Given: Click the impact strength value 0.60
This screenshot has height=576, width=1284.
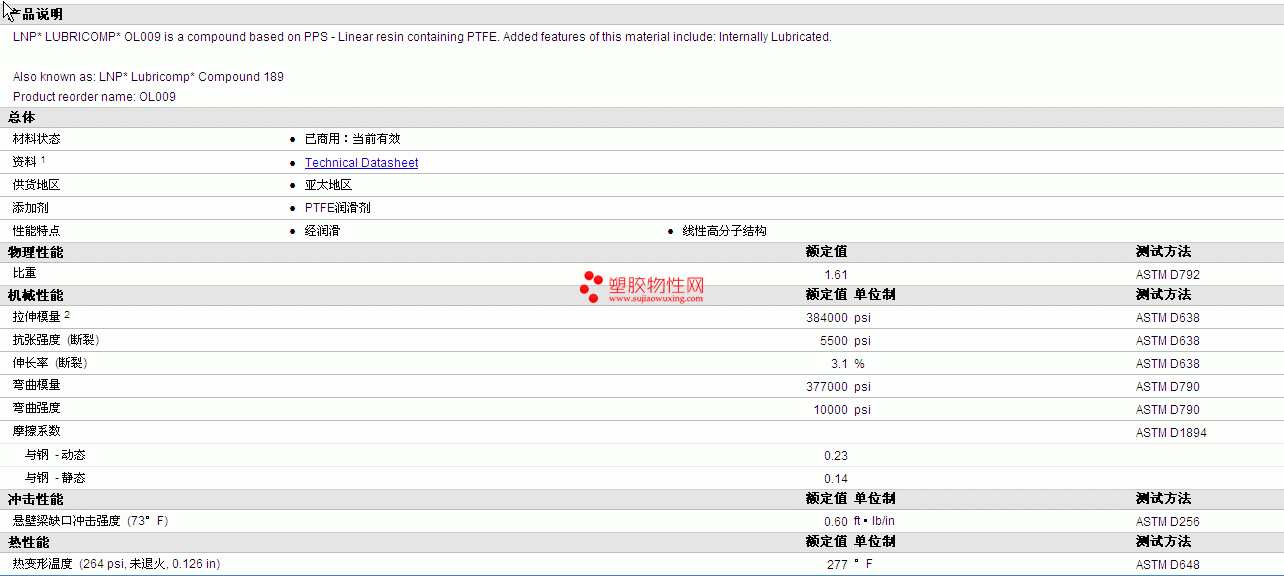Looking at the screenshot, I should coord(836,522).
